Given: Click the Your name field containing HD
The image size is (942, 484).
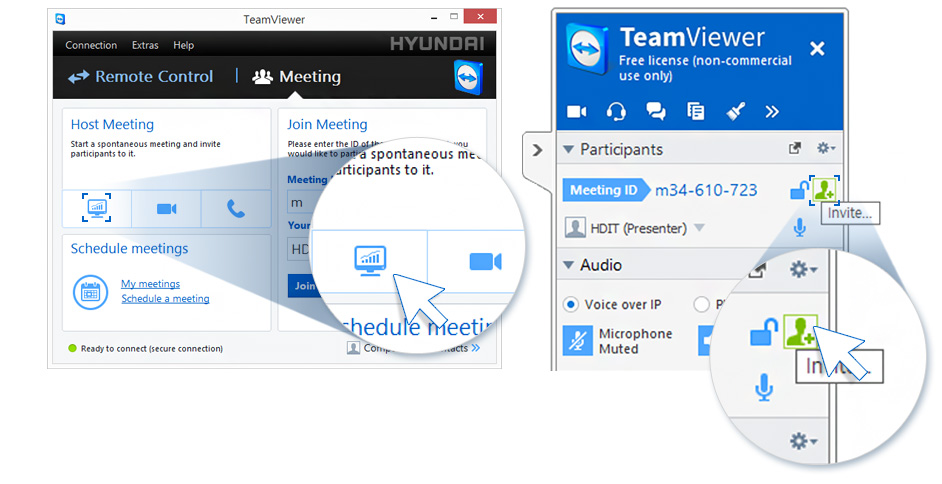Looking at the screenshot, I should click(299, 249).
